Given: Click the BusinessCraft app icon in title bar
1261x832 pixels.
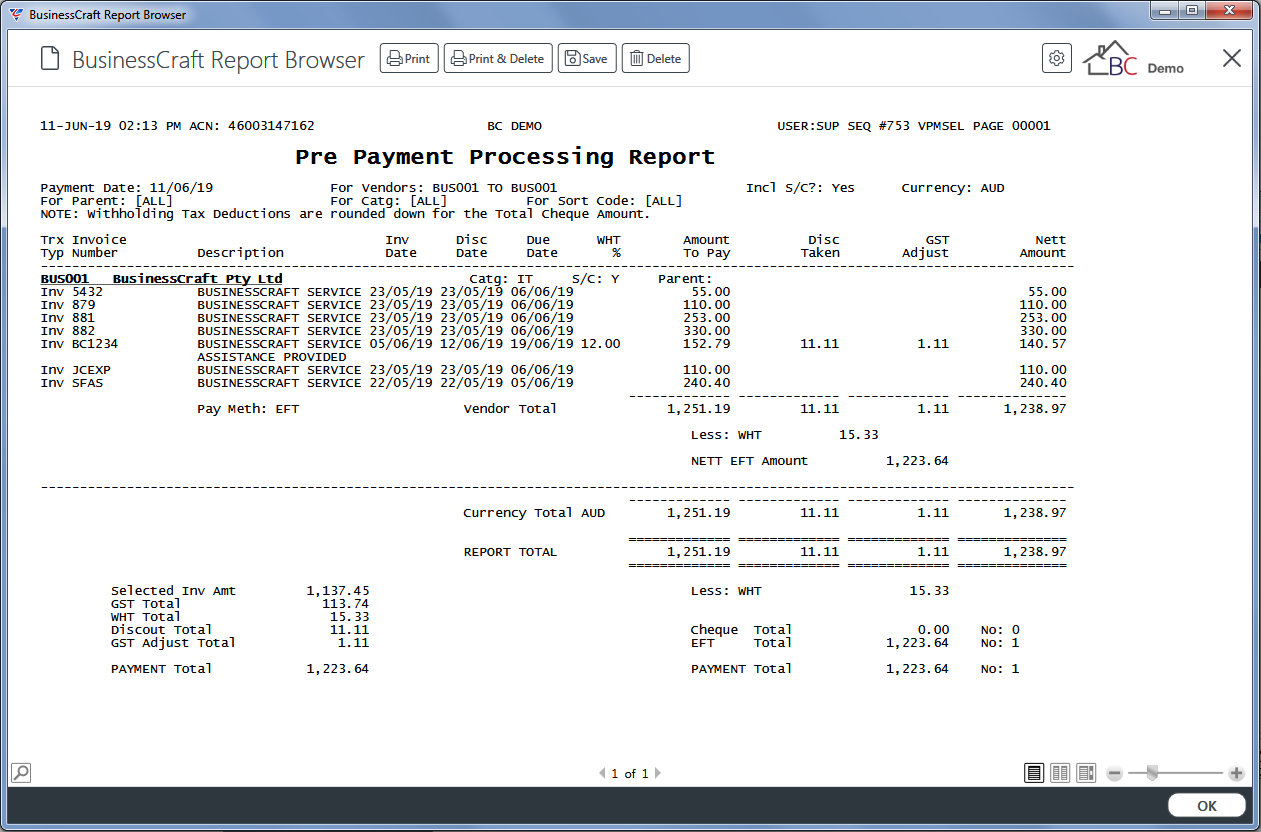Looking at the screenshot, I should click(x=16, y=15).
